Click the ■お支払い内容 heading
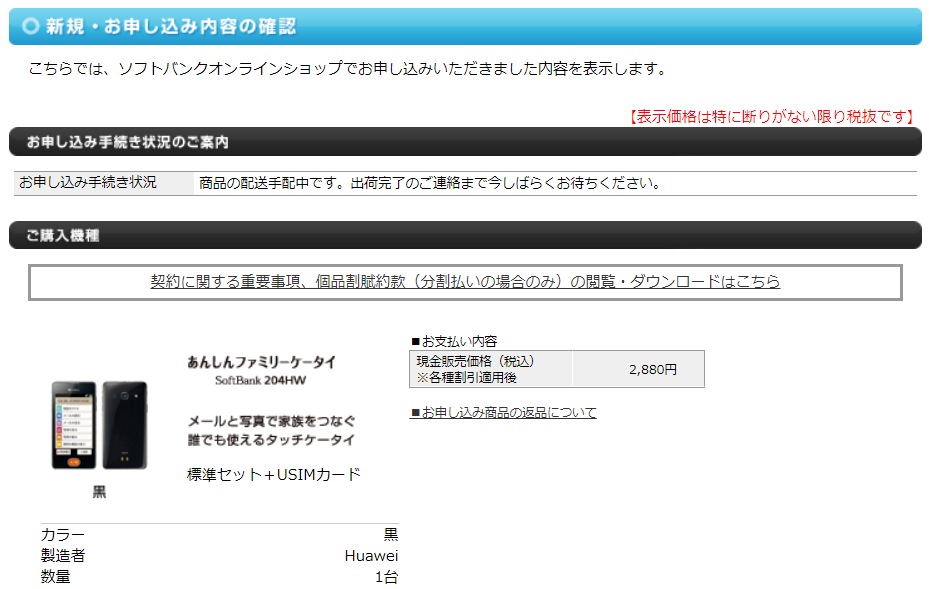 454,341
